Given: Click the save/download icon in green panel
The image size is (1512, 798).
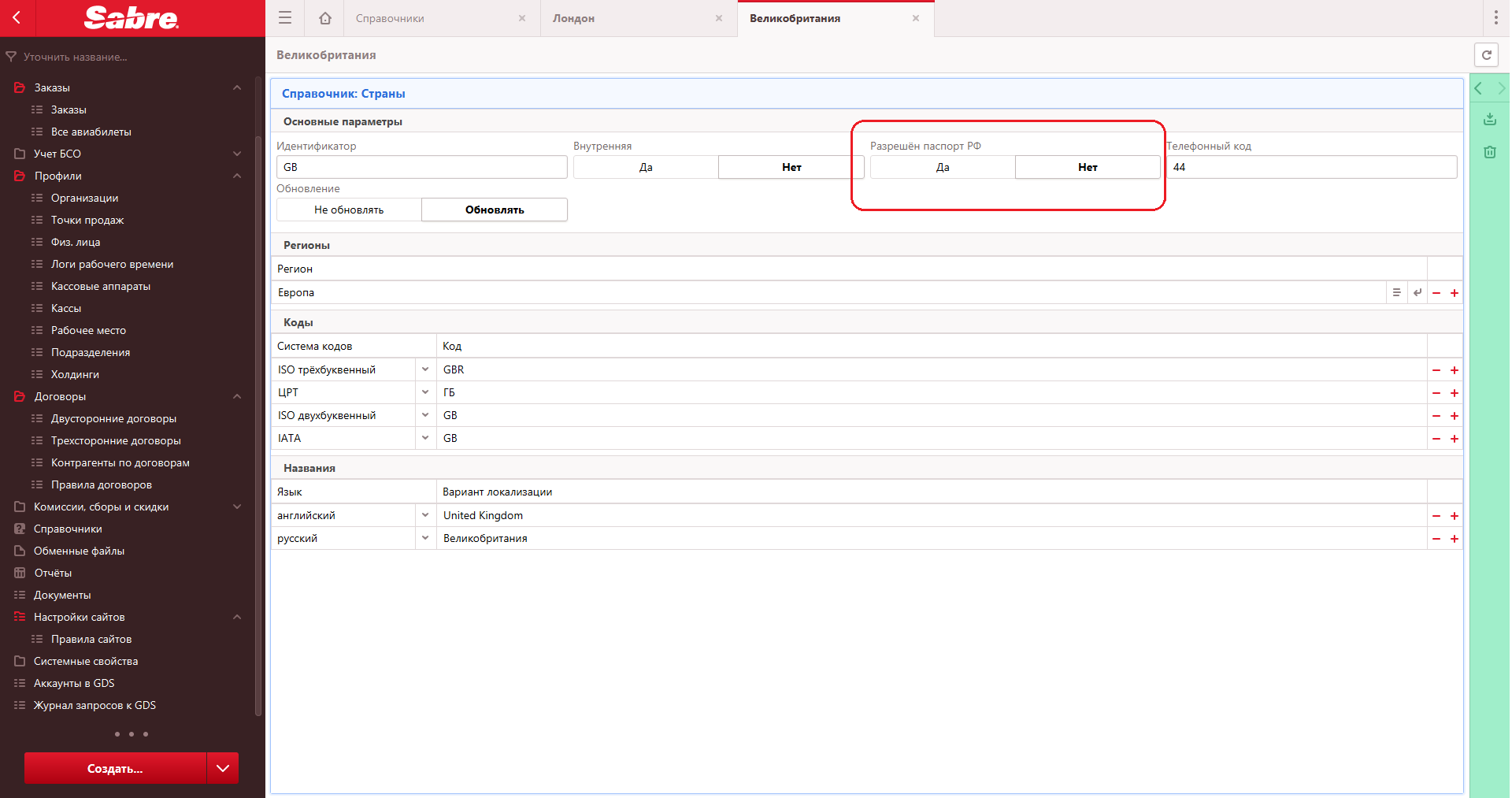Looking at the screenshot, I should (1489, 119).
